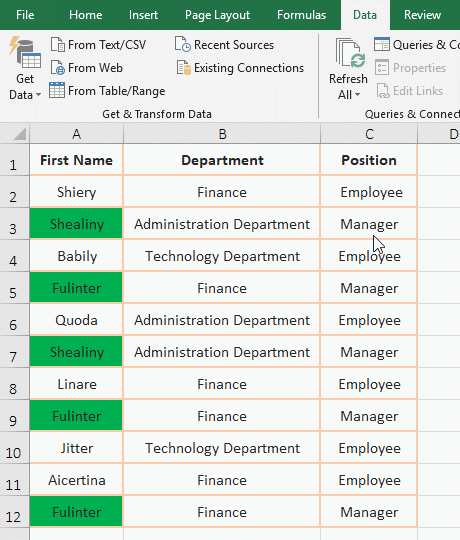Click Finance cell in row 2
Screen dimensions: 460x540
coord(222,192)
